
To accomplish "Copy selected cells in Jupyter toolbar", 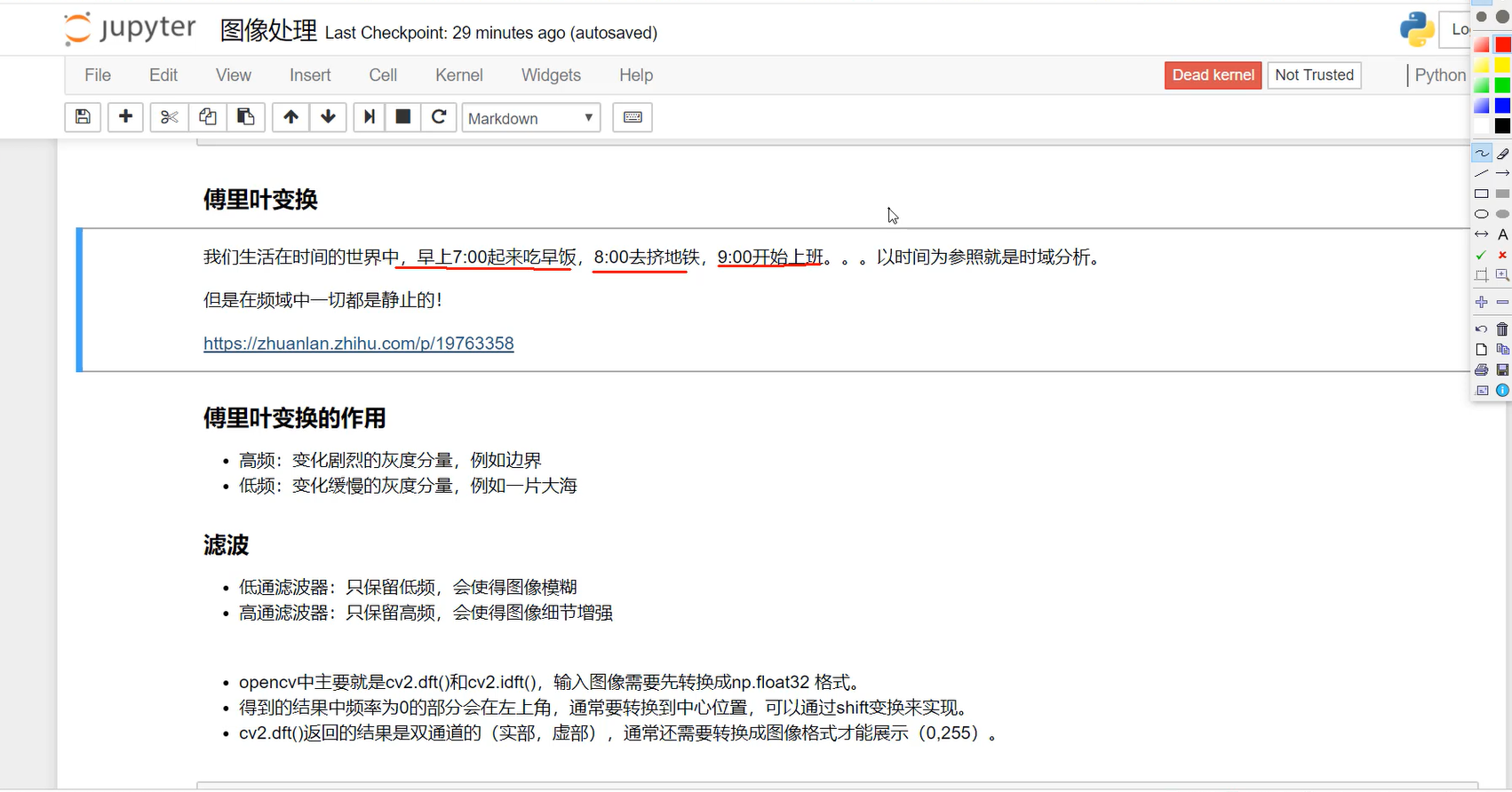I will click(x=207, y=117).
